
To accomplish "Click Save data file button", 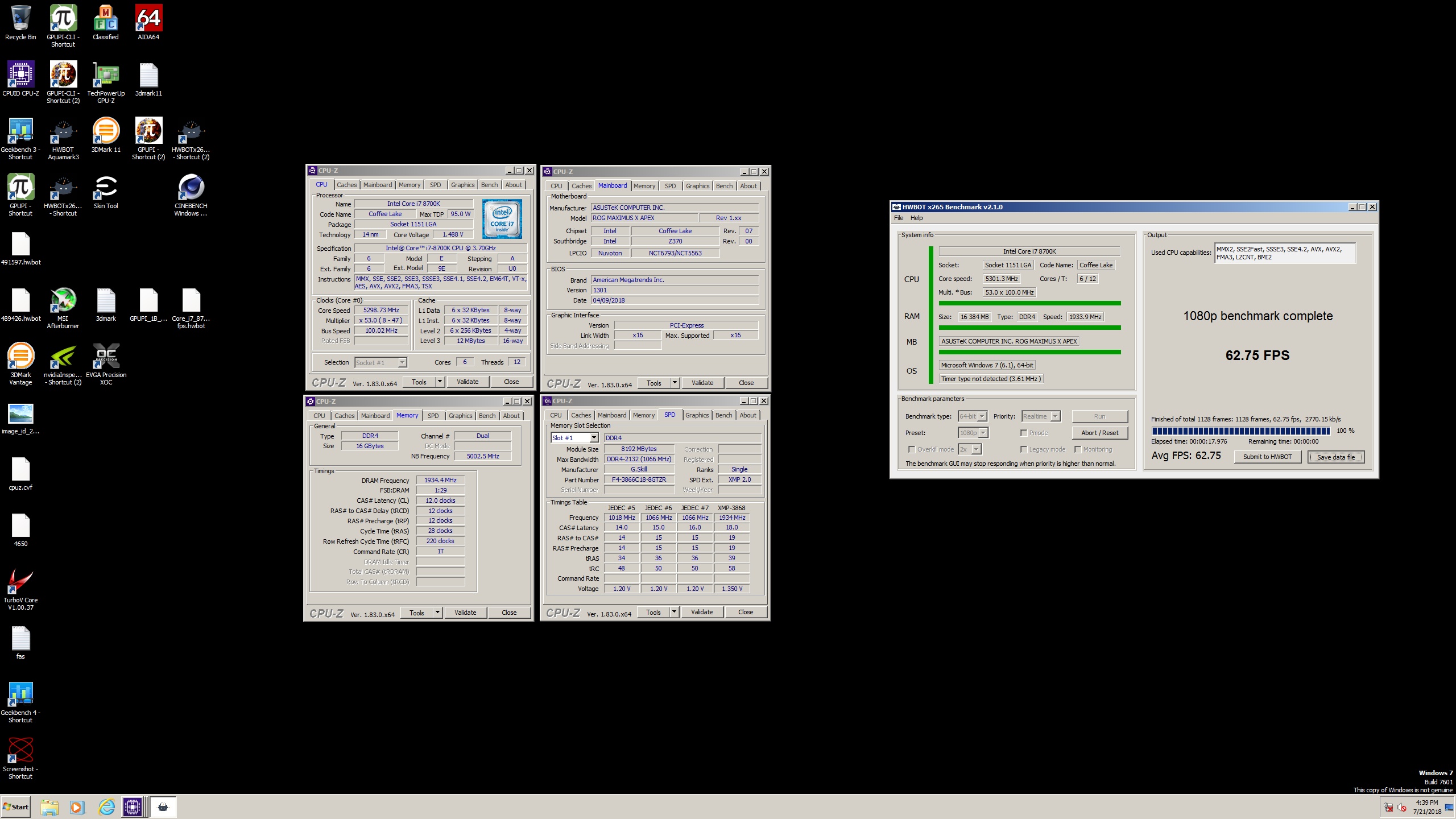I will click(1336, 457).
